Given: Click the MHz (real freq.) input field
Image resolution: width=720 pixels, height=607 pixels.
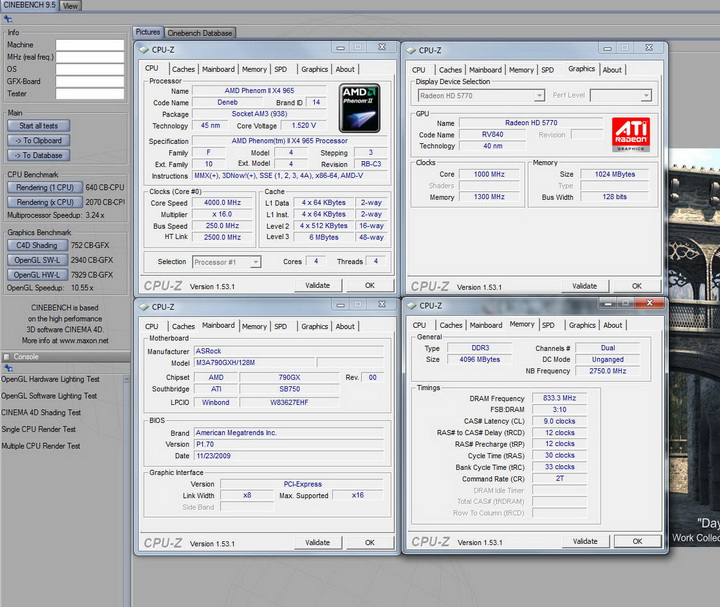Looking at the screenshot, I should (x=90, y=57).
